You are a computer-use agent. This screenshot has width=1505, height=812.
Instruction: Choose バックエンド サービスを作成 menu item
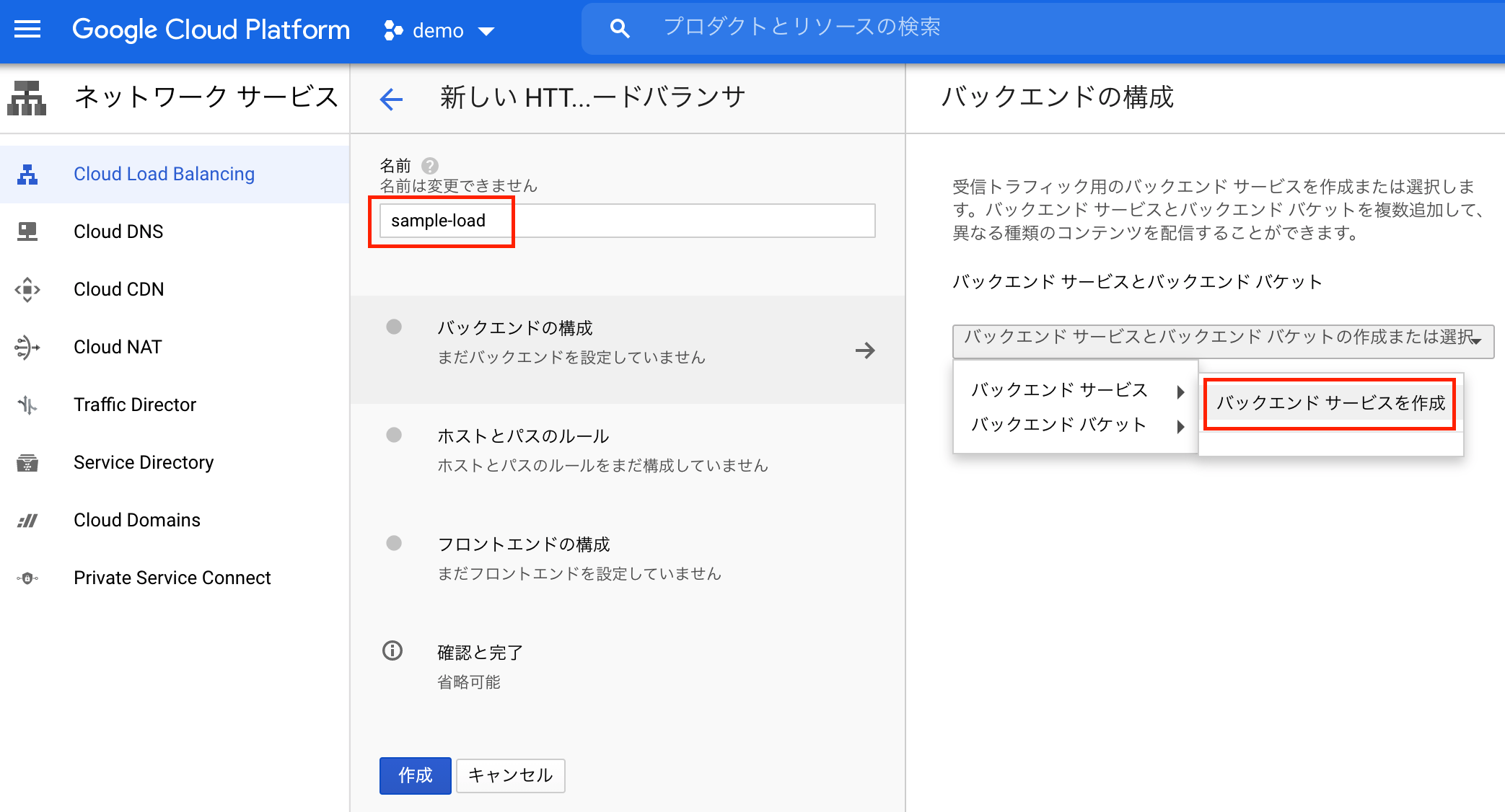tap(1330, 403)
